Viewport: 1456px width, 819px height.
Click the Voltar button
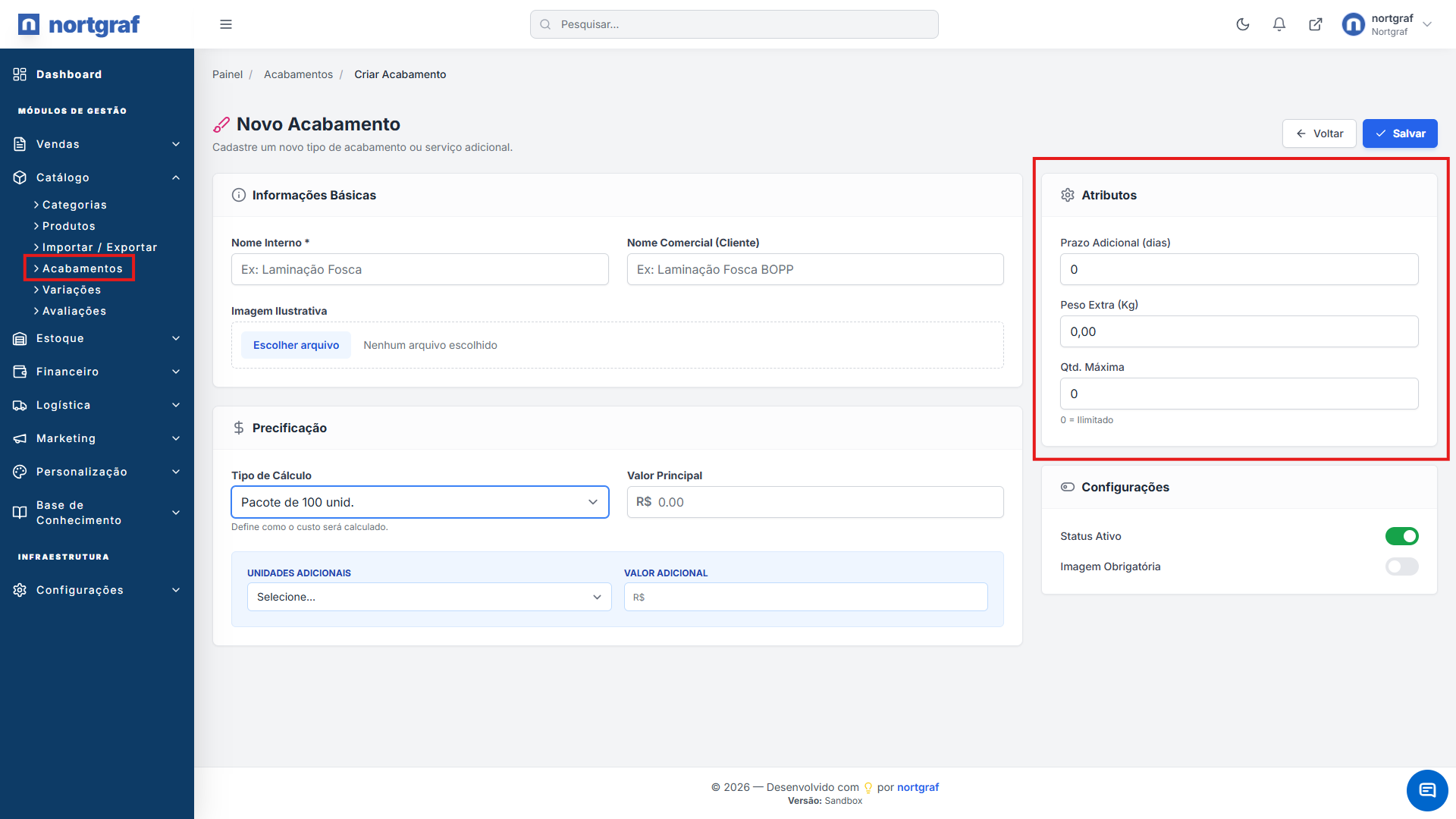[x=1319, y=133]
